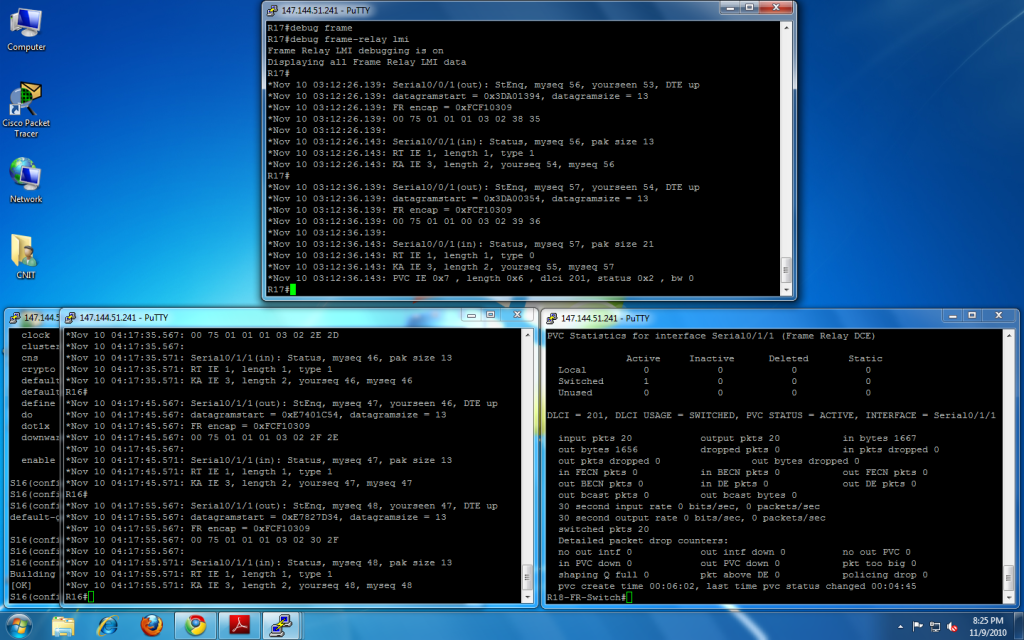The height and width of the screenshot is (640, 1024).
Task: Click the Windows Start orb
Action: [20, 625]
